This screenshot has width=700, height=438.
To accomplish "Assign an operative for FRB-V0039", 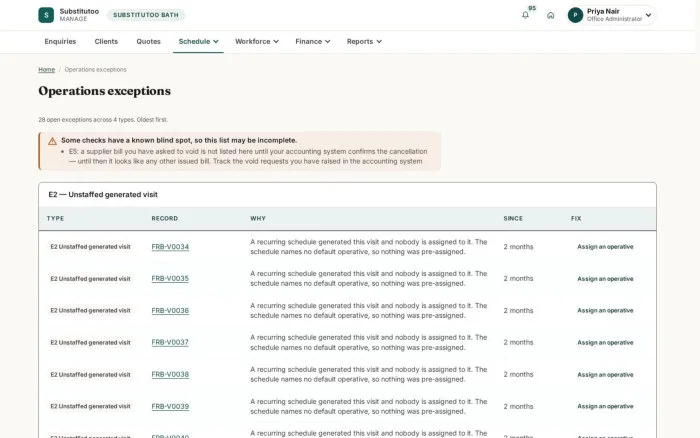I will point(605,407).
